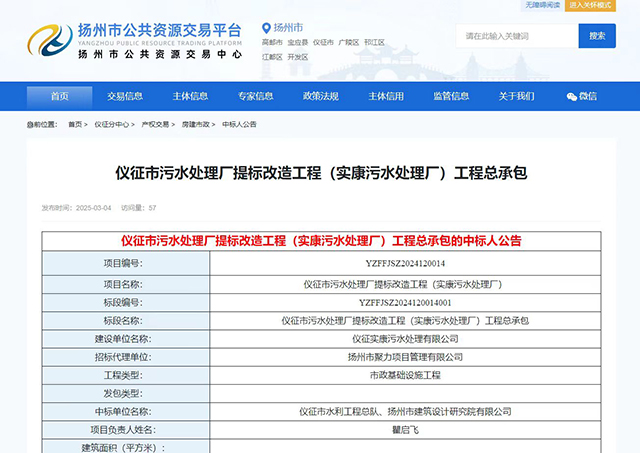This screenshot has height=453, width=640.
Task: Open the 高邮市 district link
Action: coord(272,42)
